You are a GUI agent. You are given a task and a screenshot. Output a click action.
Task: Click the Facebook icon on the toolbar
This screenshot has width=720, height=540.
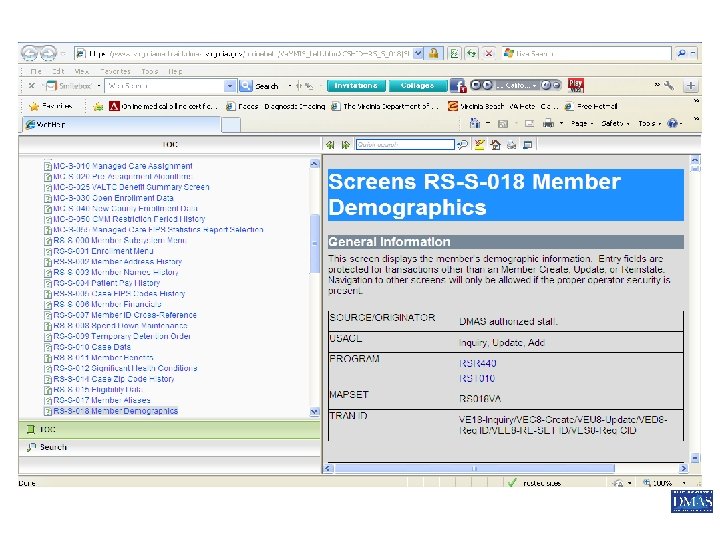tap(458, 85)
